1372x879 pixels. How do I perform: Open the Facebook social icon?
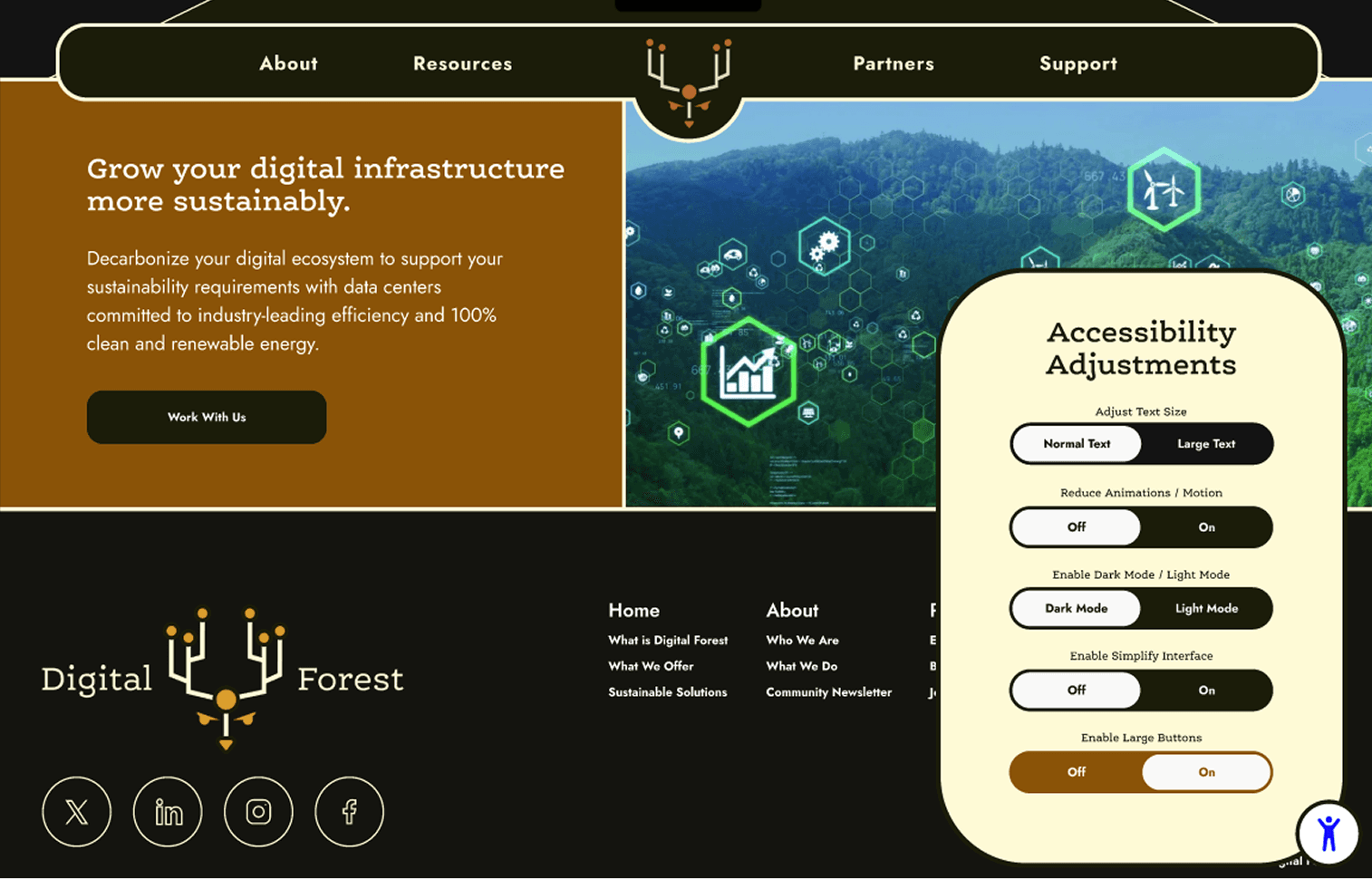349,812
